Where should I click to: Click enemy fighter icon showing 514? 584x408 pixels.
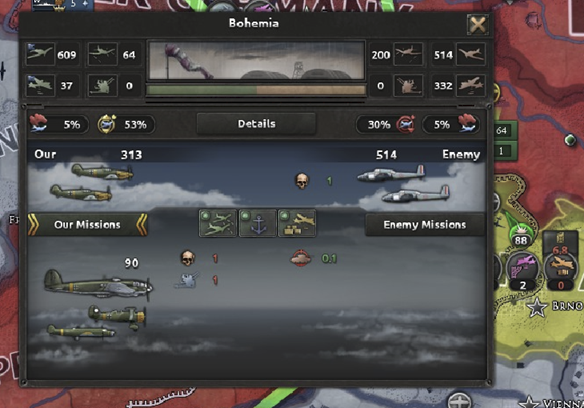click(471, 54)
